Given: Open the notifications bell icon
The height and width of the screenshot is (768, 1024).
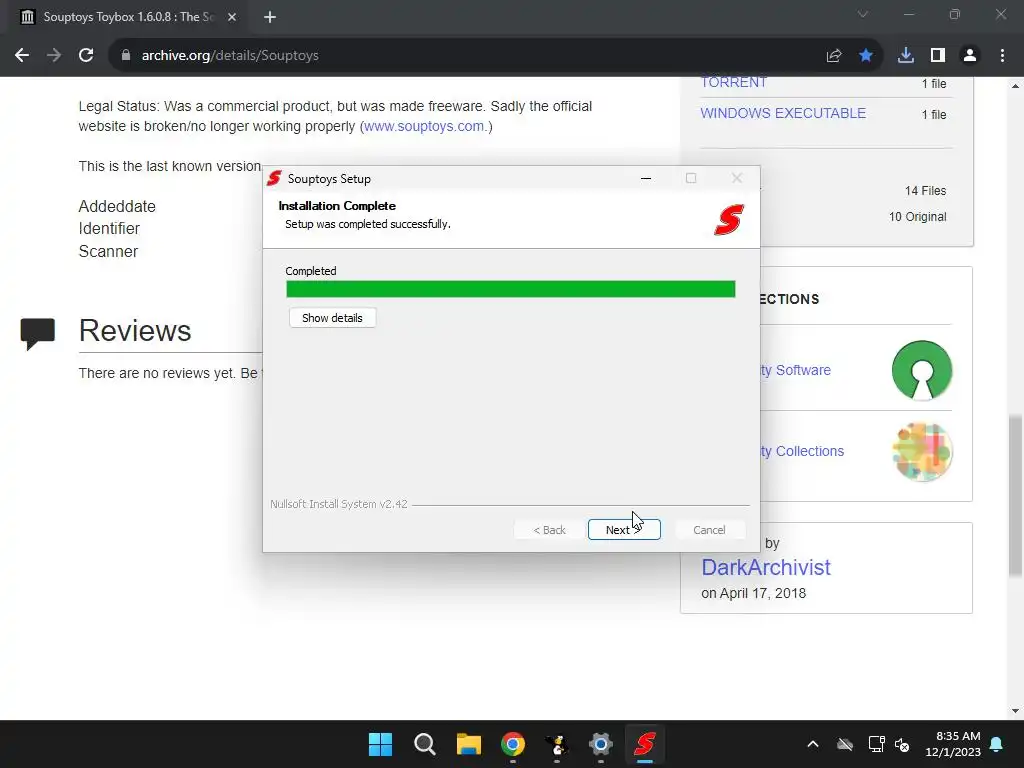Looking at the screenshot, I should click(997, 744).
